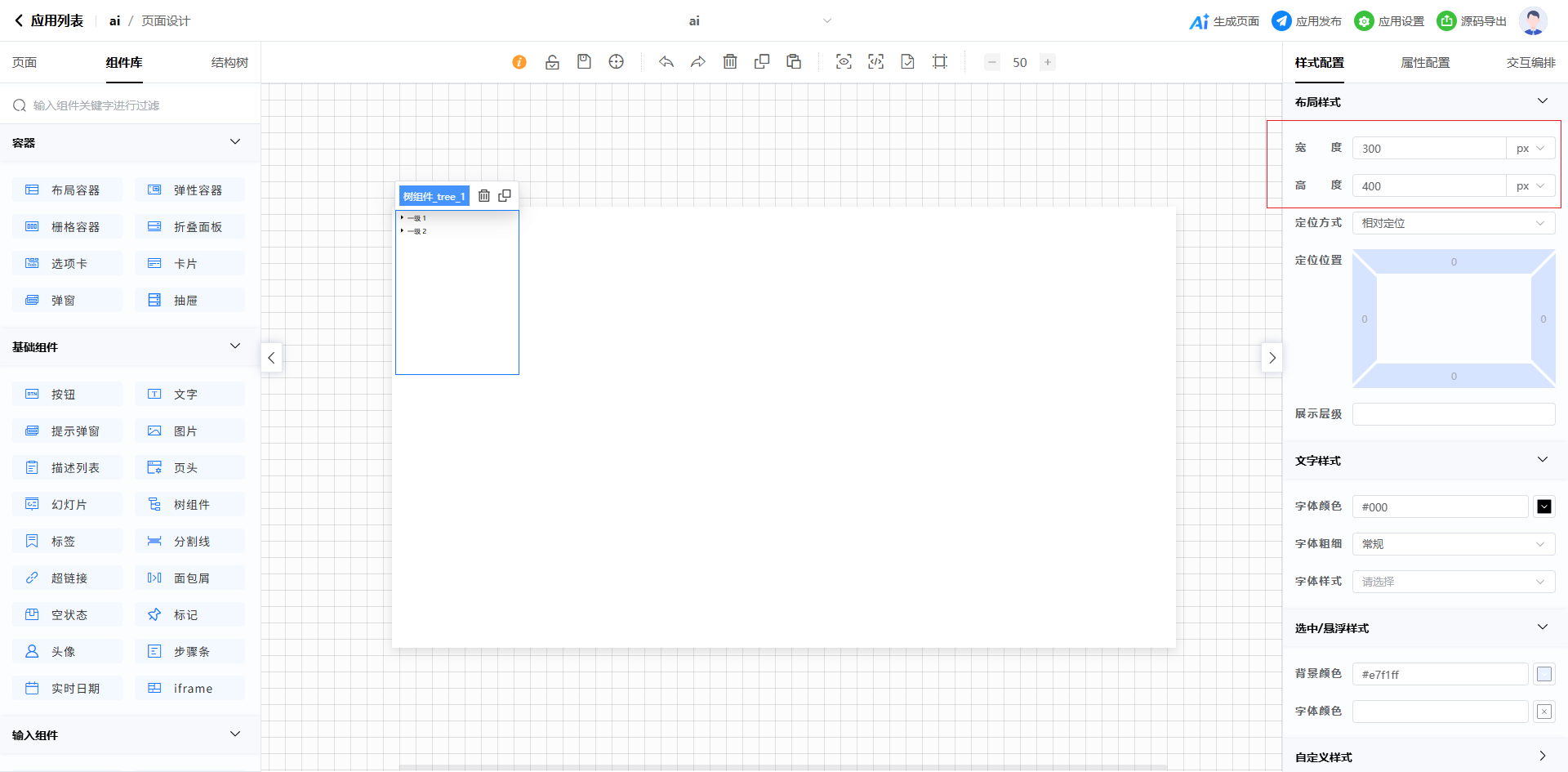Open the 字体粗细 dropdown
Screen dimensions: 1568x772
1453,544
